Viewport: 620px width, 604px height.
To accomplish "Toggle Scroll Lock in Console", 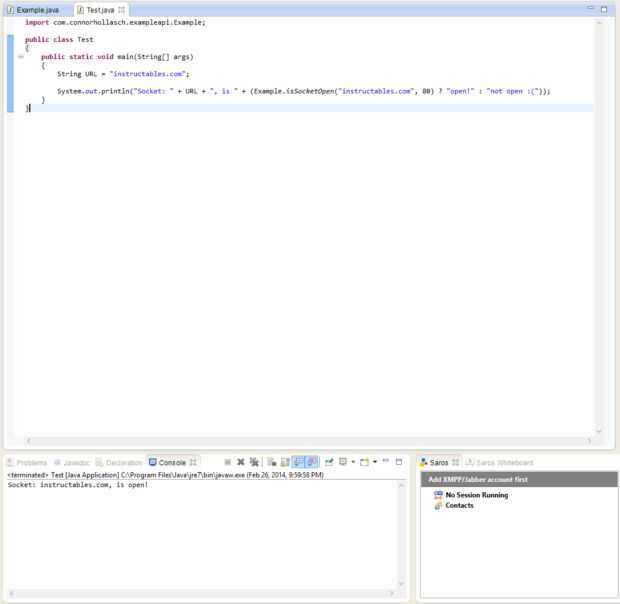I will pyautogui.click(x=285, y=462).
